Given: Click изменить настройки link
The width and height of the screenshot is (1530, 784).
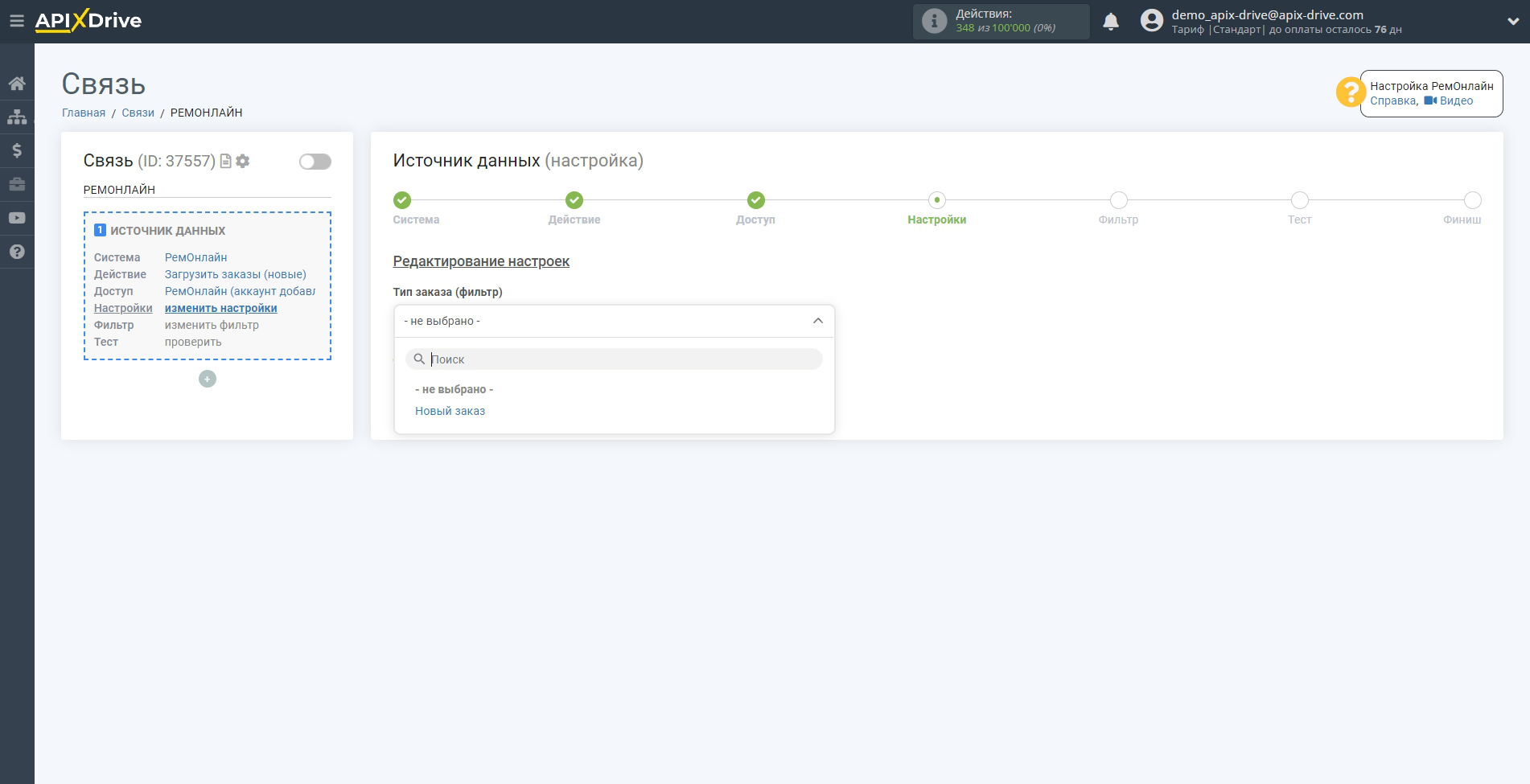Looking at the screenshot, I should point(221,308).
